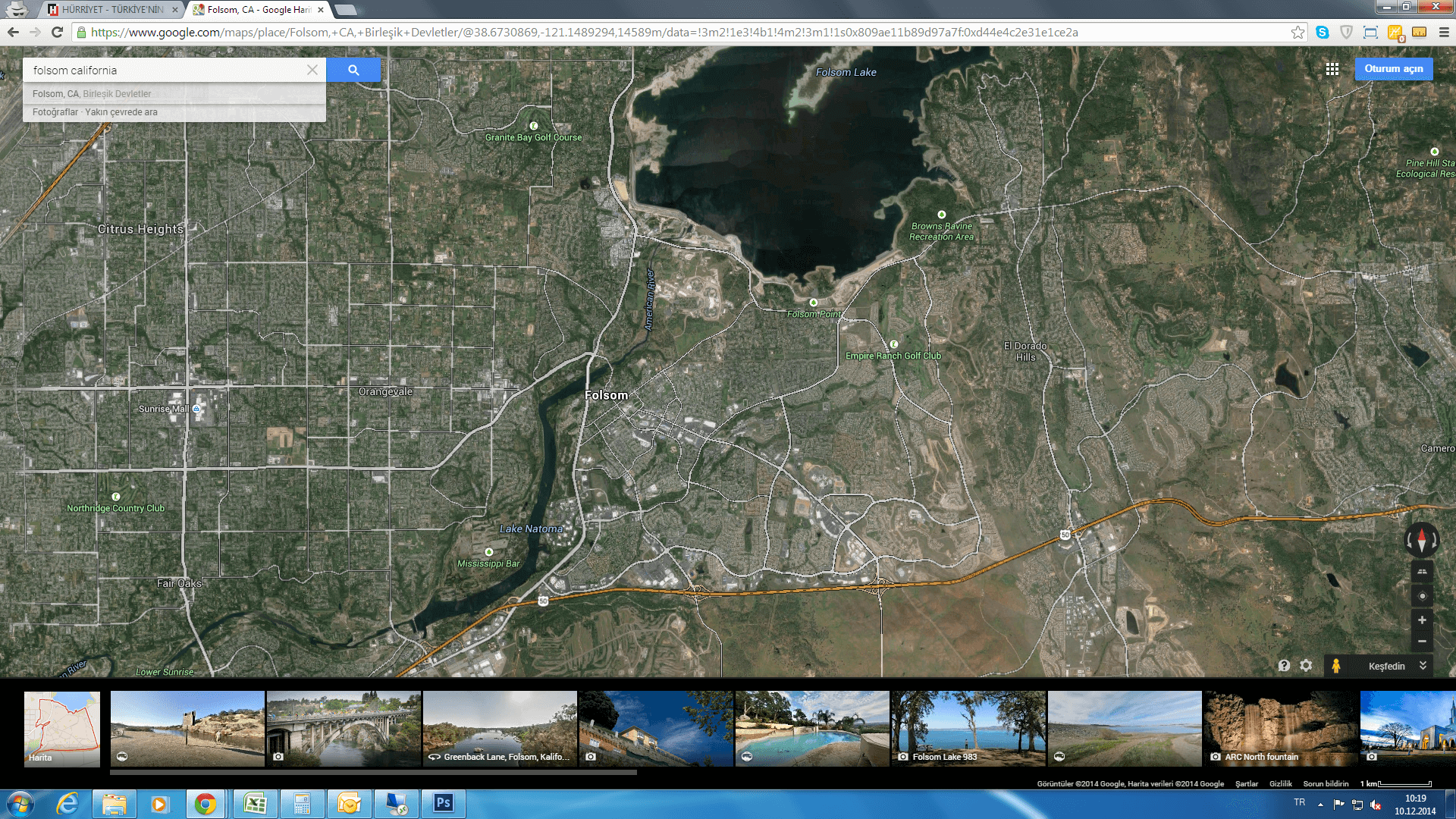Screen dimensions: 1456x819
Task: Zoom in with the plus button
Action: (x=1422, y=620)
